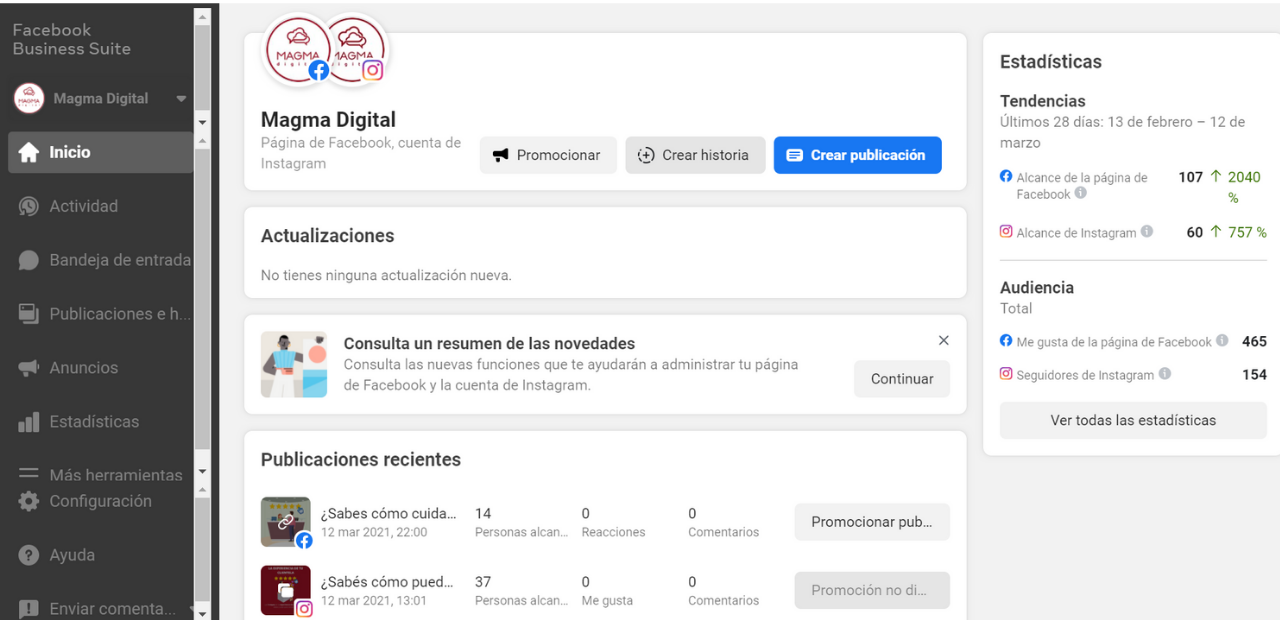Click the first recent Facebook post thumbnail

(285, 521)
